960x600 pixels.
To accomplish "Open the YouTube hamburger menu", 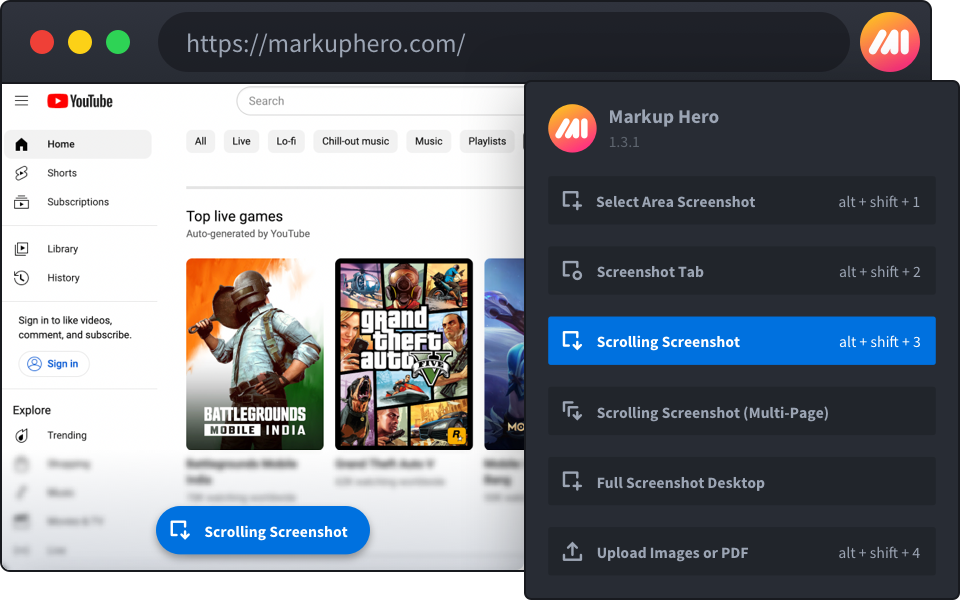I will click(x=21, y=100).
